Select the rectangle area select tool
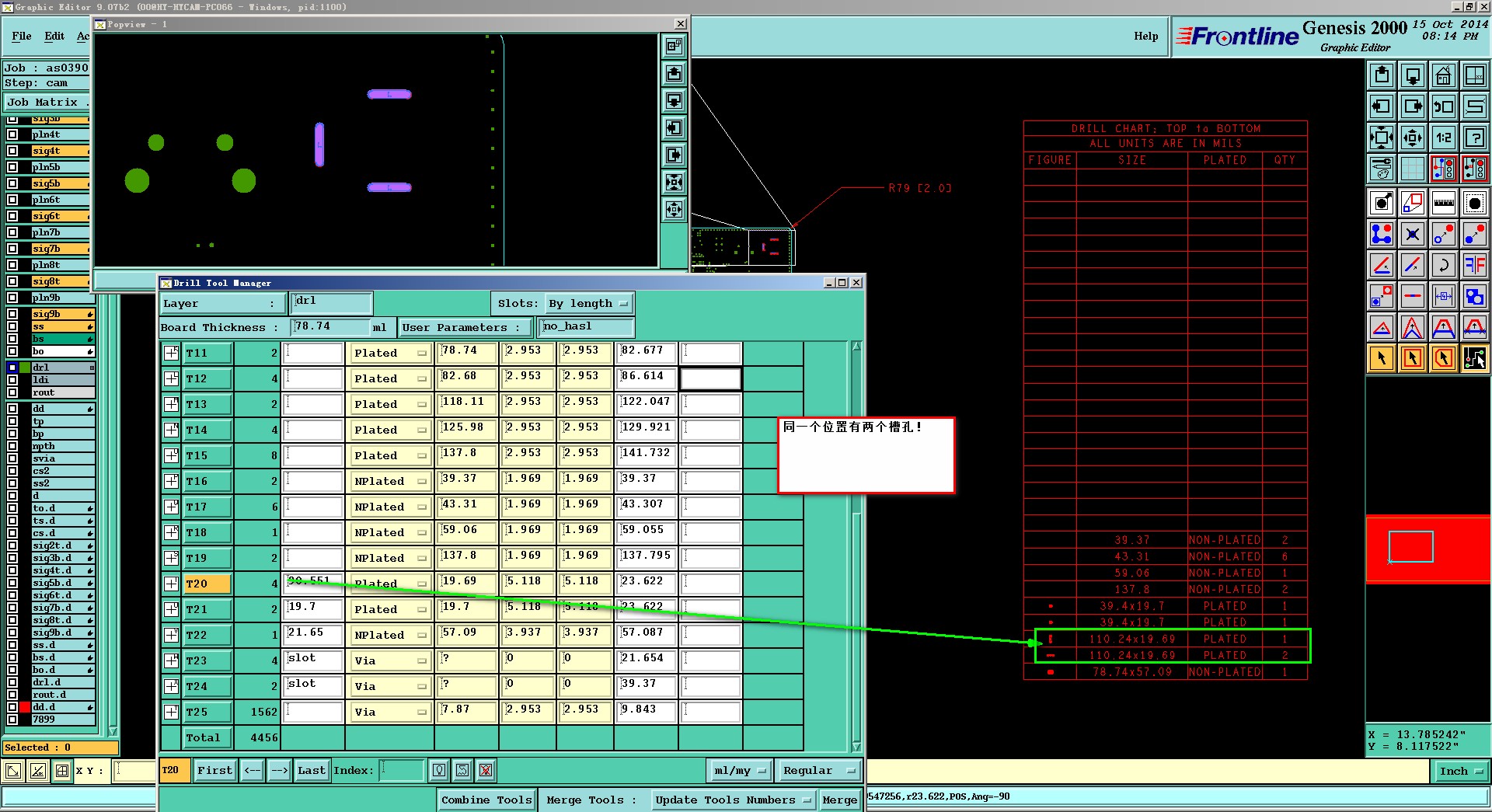 click(x=1413, y=358)
